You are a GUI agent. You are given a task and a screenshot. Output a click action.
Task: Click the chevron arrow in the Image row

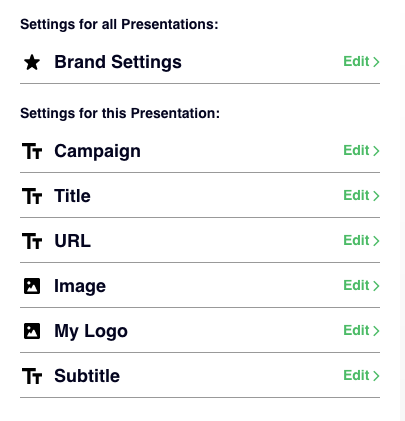376,286
